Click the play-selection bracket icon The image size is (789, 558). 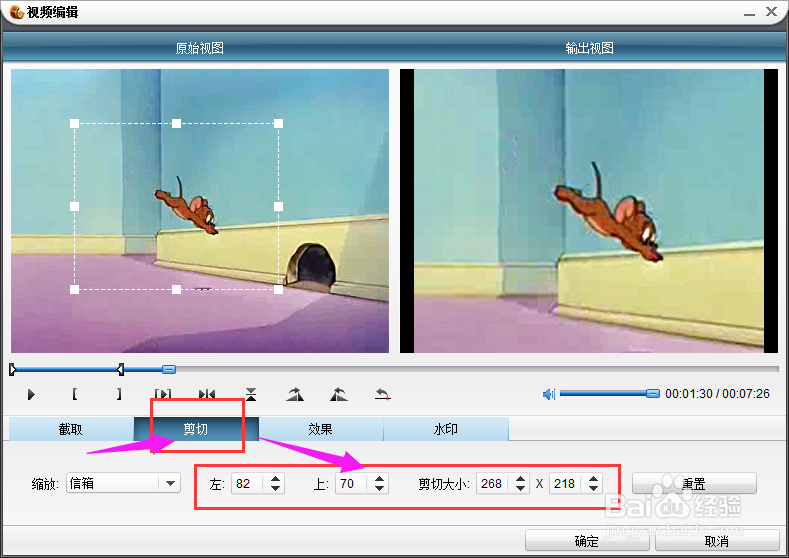tap(163, 394)
